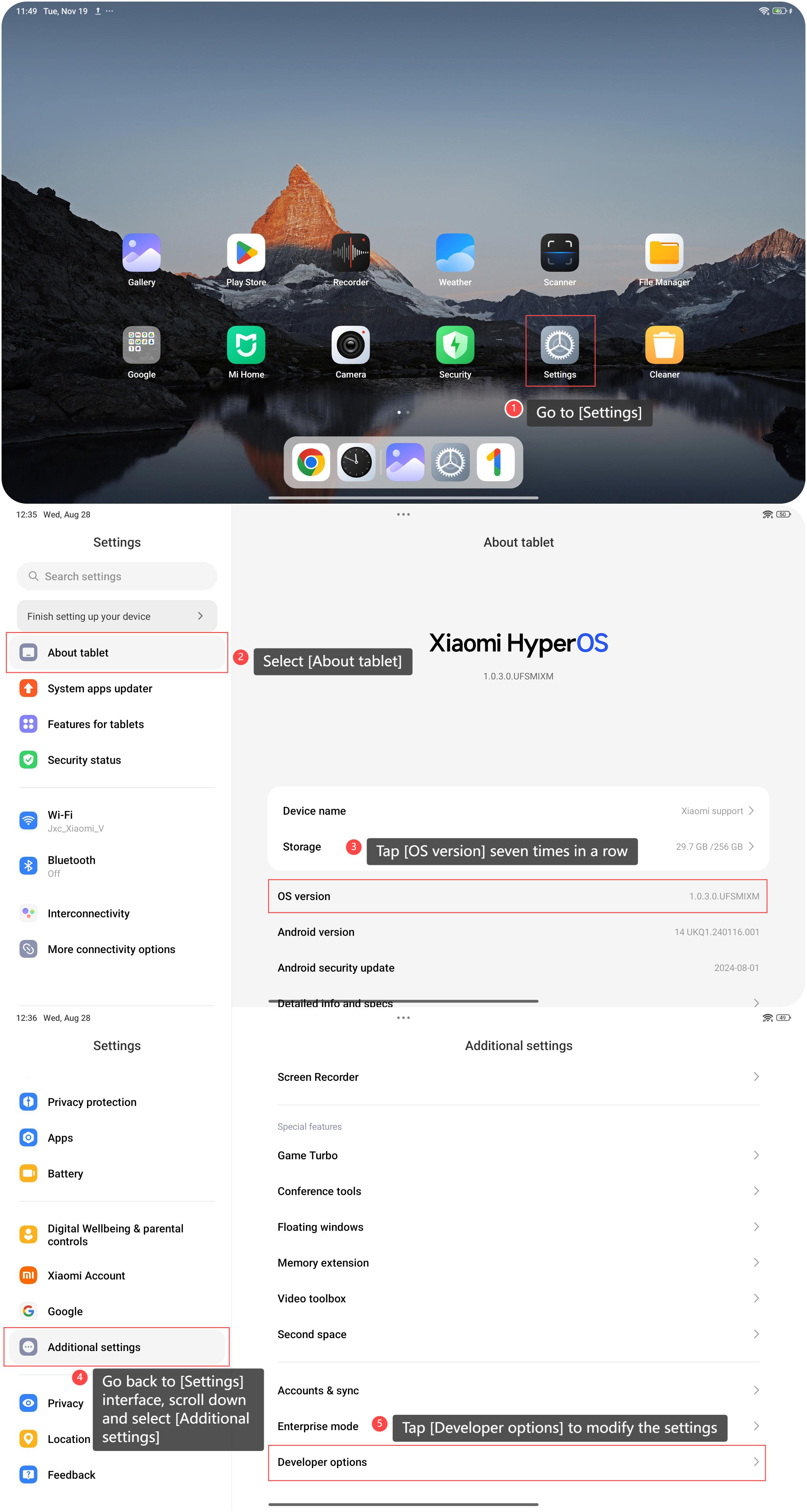Open Chrome from the dock
This screenshot has width=807, height=1512.
(311, 463)
